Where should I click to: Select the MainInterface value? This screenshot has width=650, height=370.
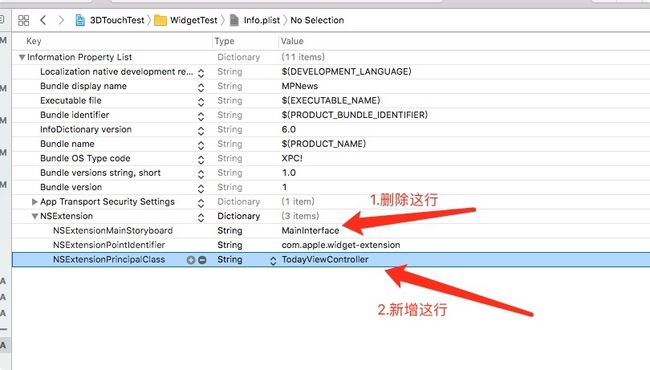pos(310,230)
